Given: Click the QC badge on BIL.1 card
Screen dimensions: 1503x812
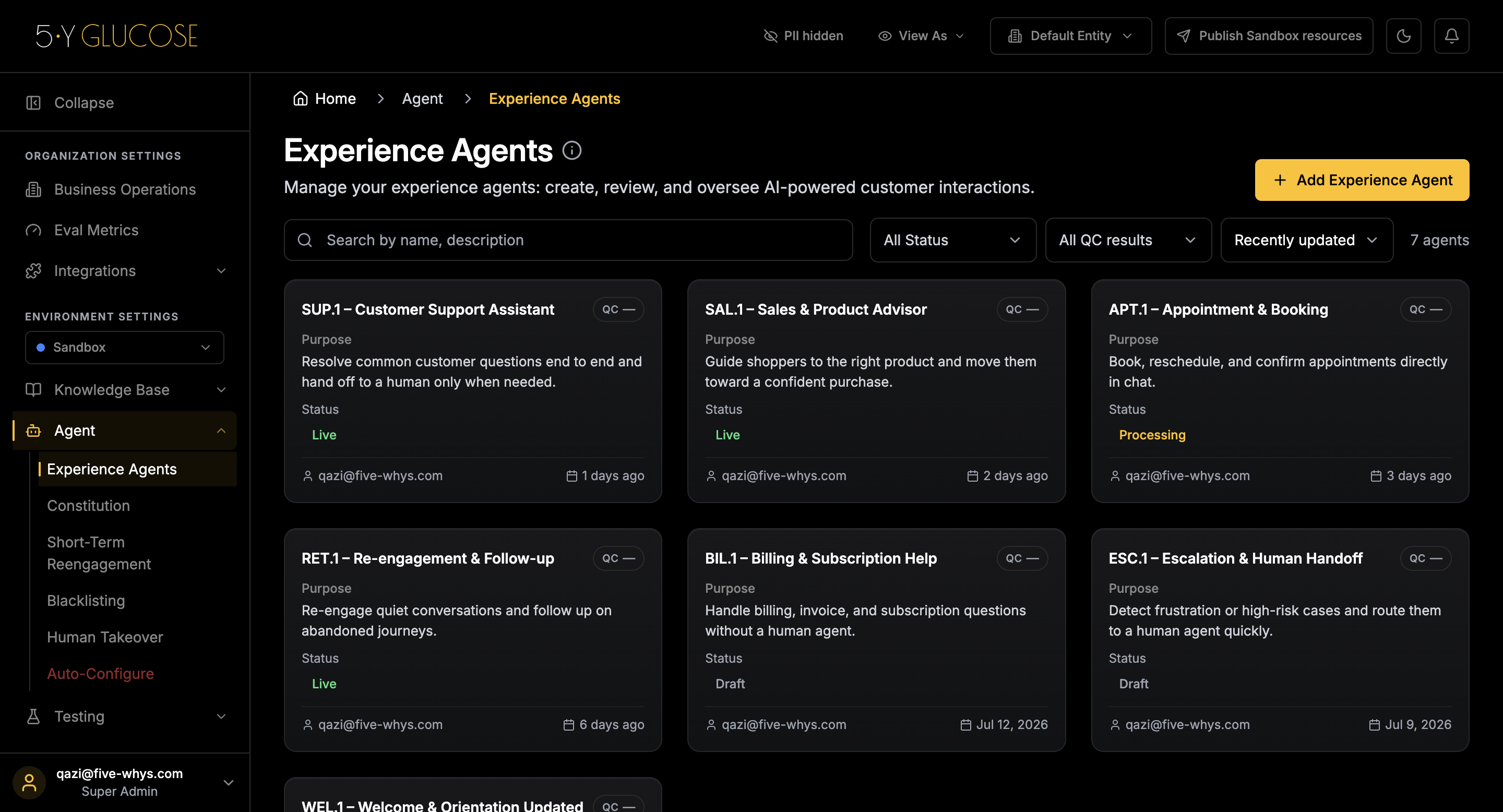Looking at the screenshot, I should (1022, 558).
